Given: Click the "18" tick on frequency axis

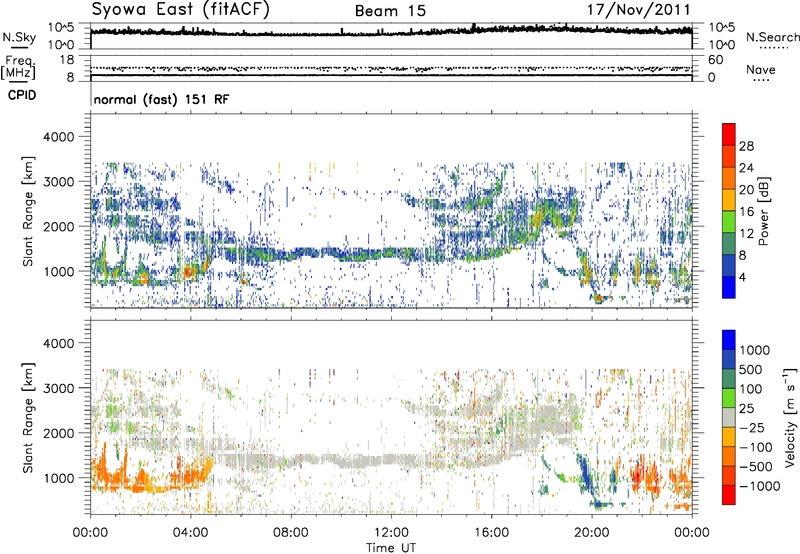Looking at the screenshot, I should point(67,60).
